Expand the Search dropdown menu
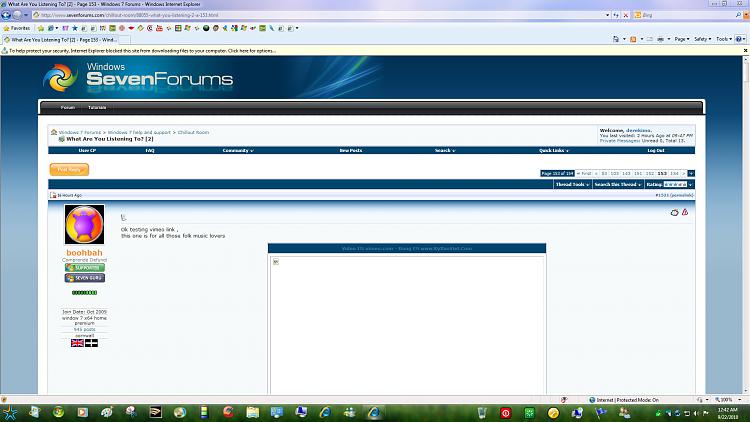750x422 pixels. [x=445, y=151]
